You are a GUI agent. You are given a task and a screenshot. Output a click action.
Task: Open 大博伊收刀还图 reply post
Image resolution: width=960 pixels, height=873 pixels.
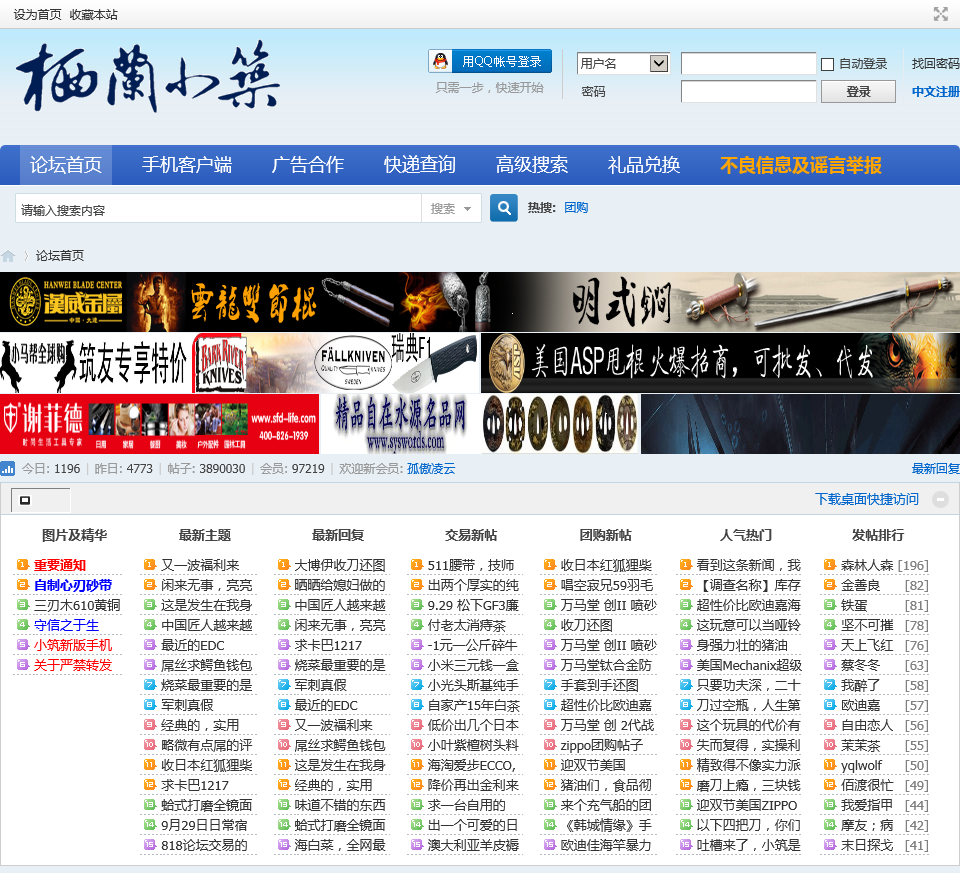pyautogui.click(x=340, y=565)
